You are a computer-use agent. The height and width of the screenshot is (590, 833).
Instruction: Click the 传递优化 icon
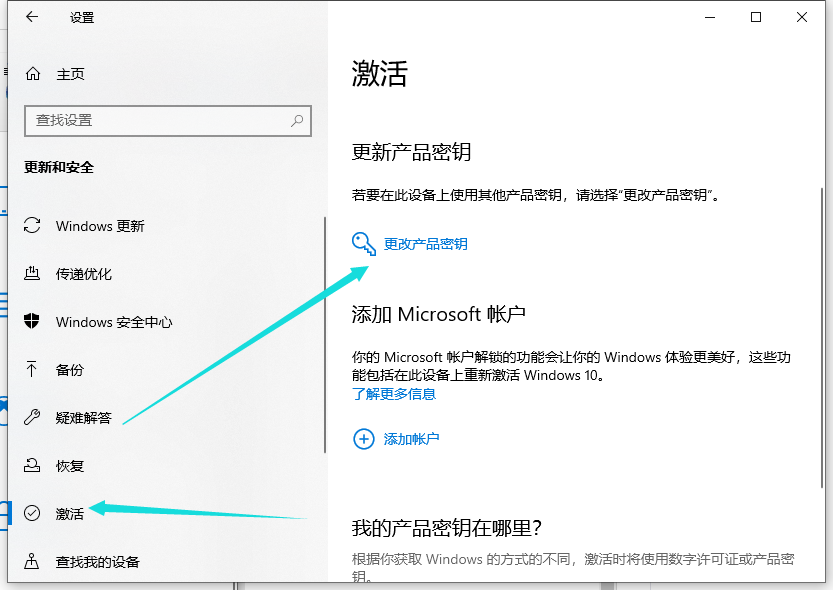pos(33,274)
